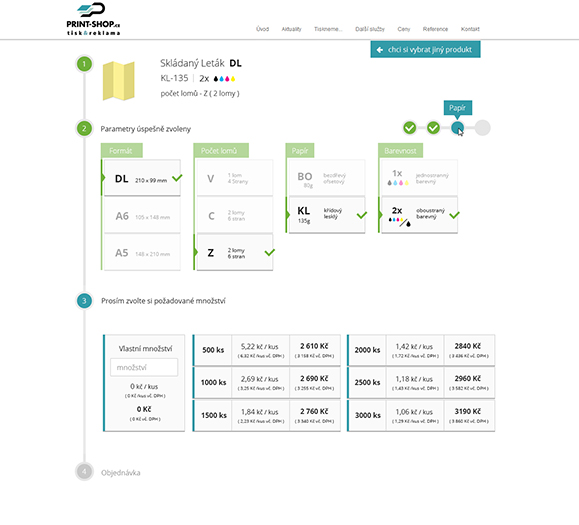Pick the 1000 ks quantity row
Image resolution: width=579 pixels, height=525 pixels.
(x=266, y=382)
